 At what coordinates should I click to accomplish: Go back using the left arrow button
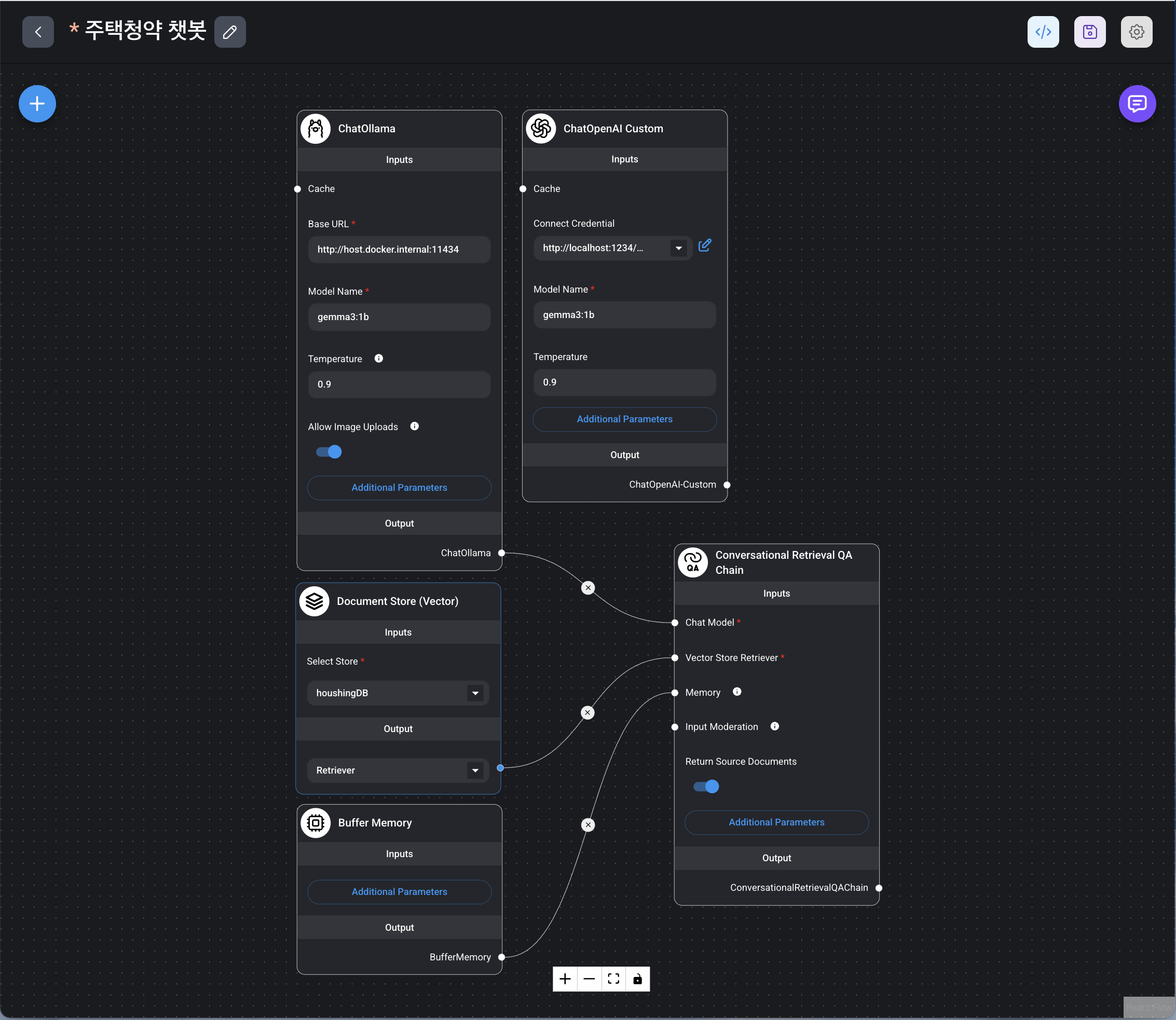[x=38, y=32]
